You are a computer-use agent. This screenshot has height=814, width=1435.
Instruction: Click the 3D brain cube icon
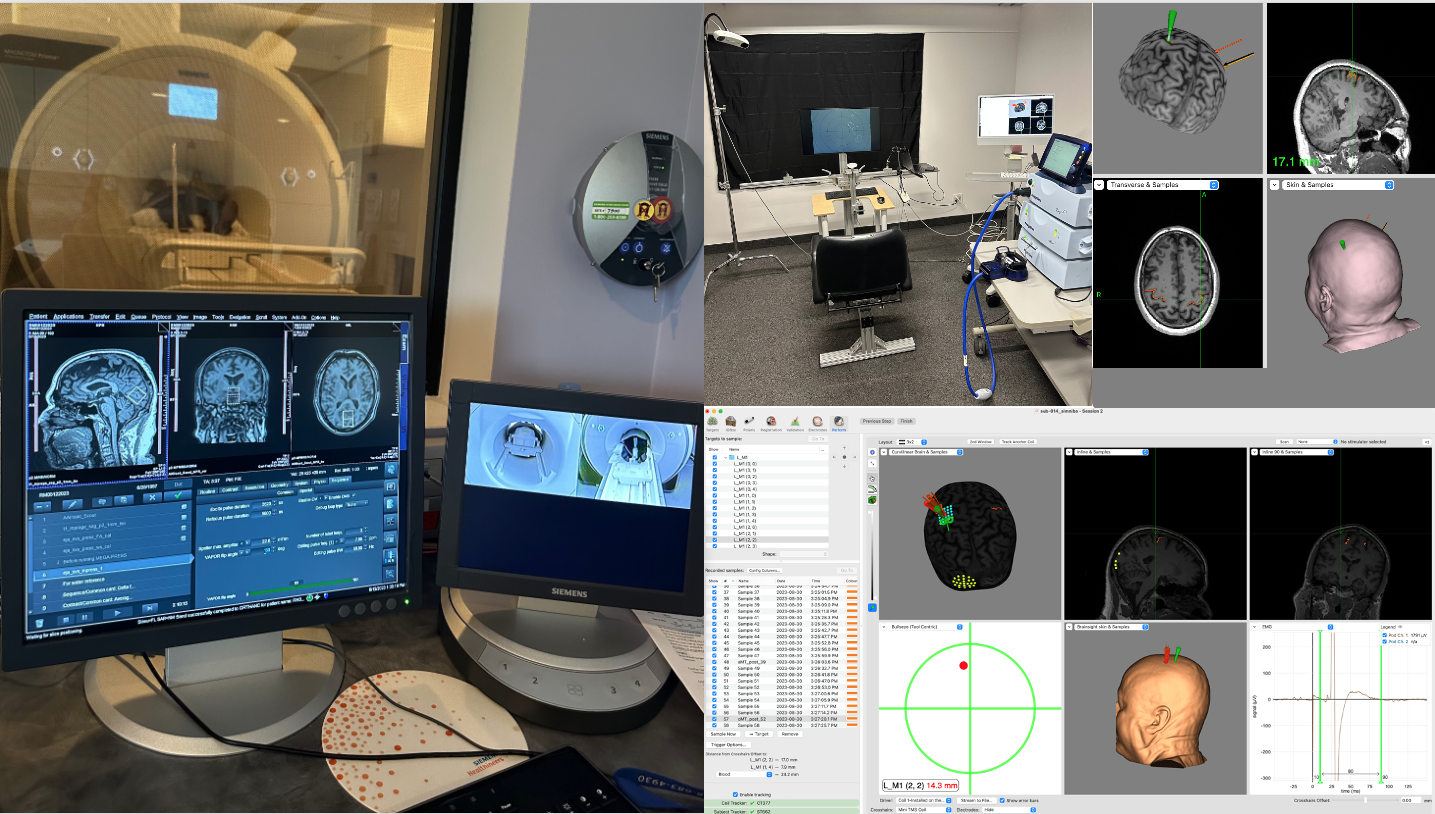tap(872, 500)
